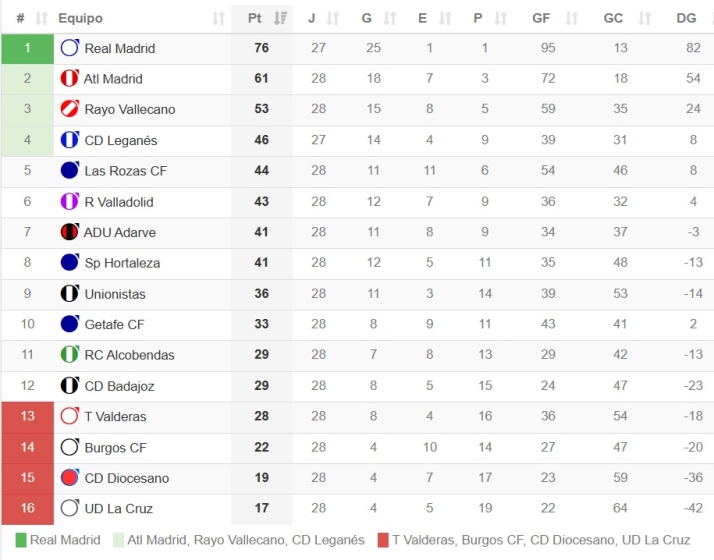Sort table by Pt points column
This screenshot has width=714, height=560.
coord(262,18)
